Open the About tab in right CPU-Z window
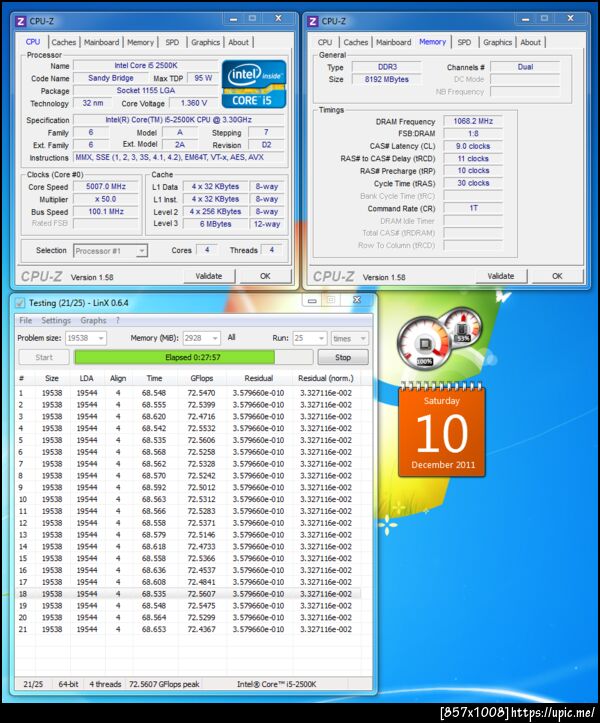The height and width of the screenshot is (723, 600). point(530,42)
